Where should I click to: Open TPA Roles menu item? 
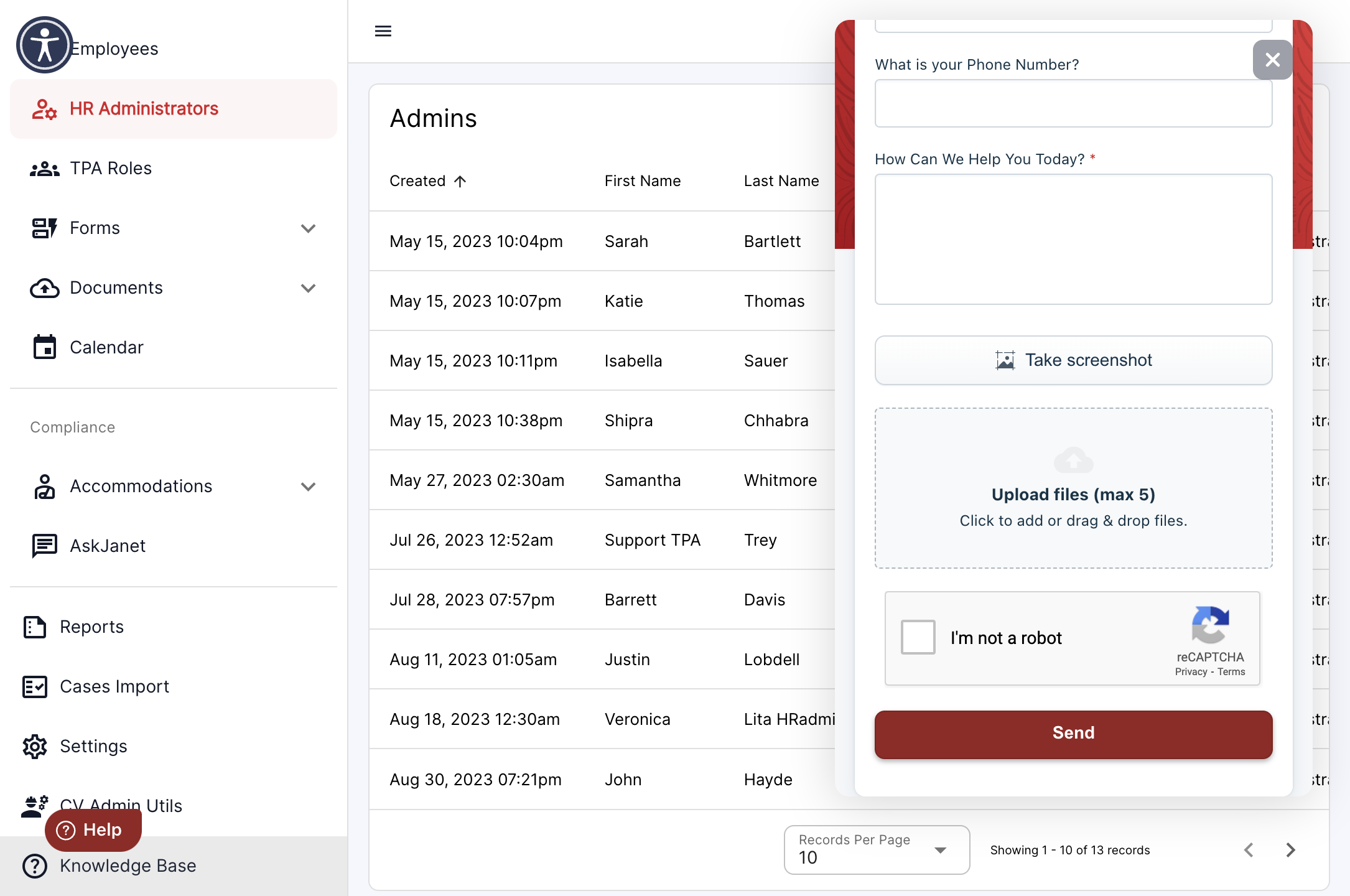(174, 169)
